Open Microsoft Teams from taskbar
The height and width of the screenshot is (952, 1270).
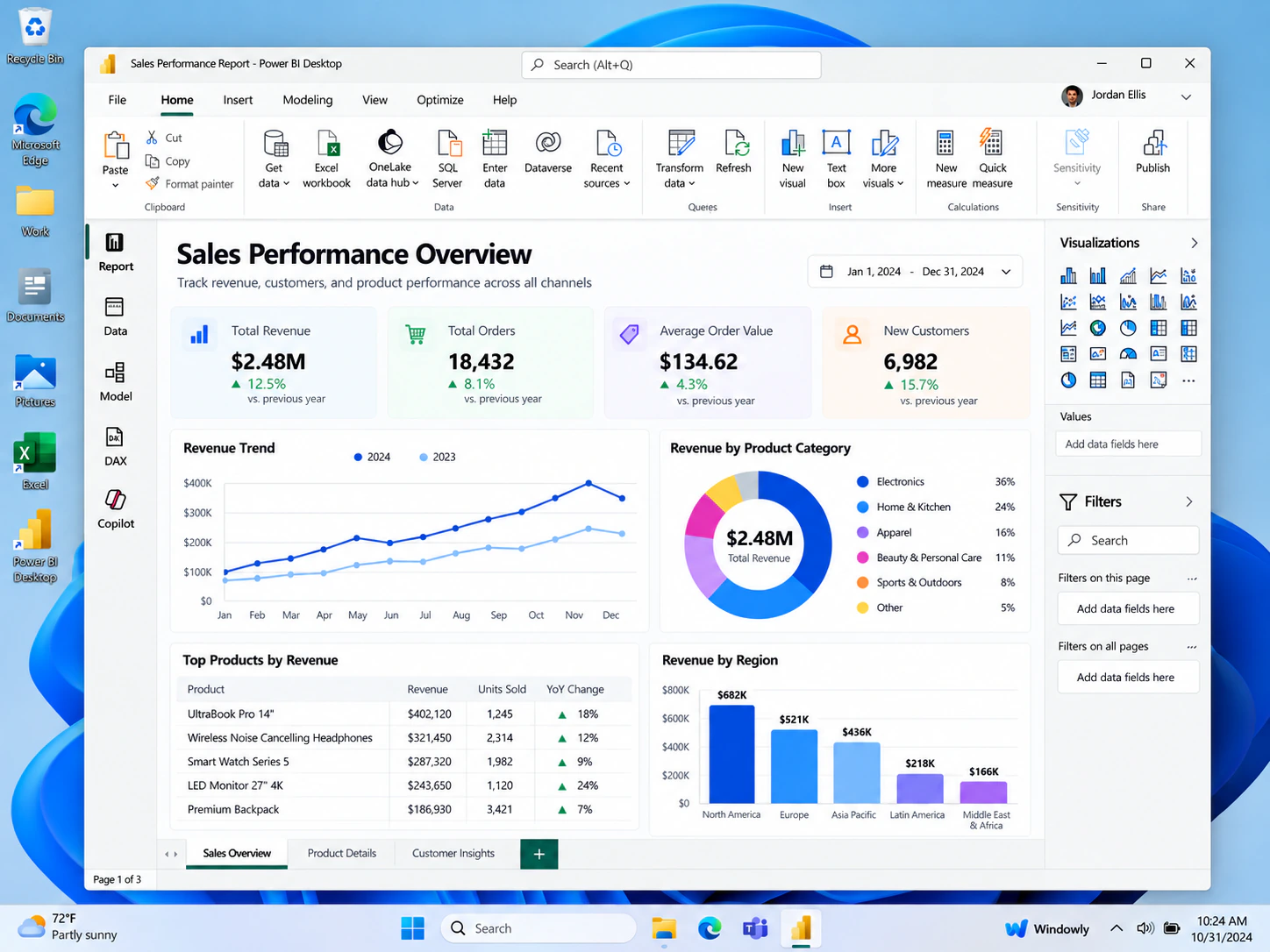point(755,928)
